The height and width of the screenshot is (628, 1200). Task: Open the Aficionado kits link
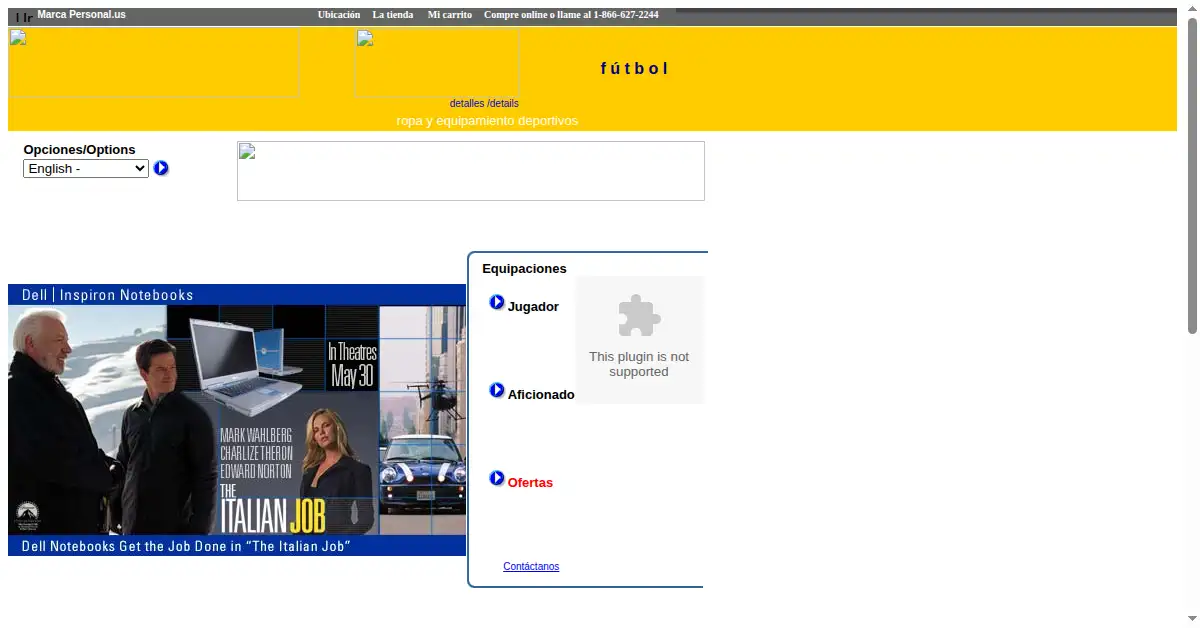click(541, 395)
